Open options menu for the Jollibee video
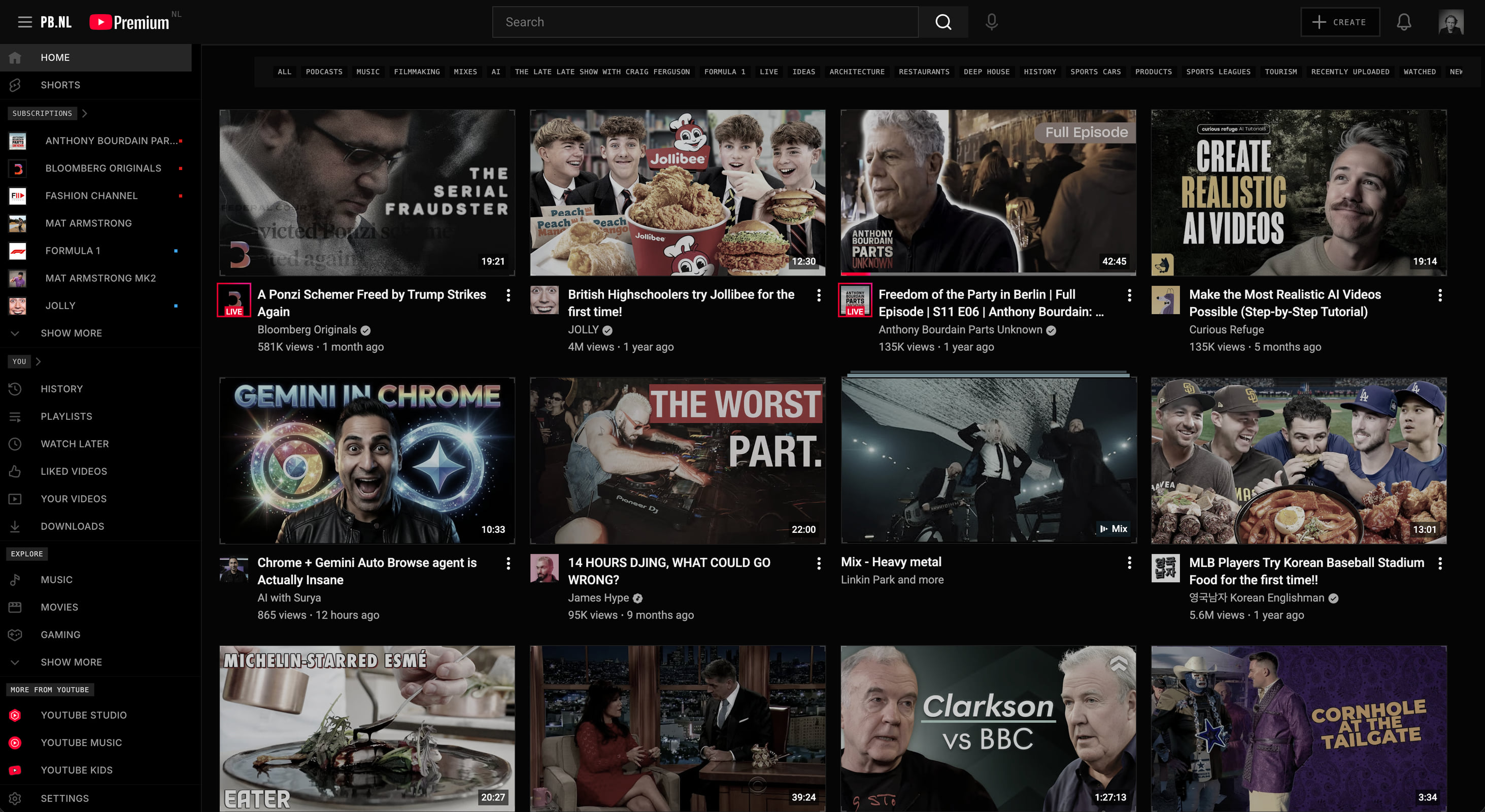 tap(819, 295)
